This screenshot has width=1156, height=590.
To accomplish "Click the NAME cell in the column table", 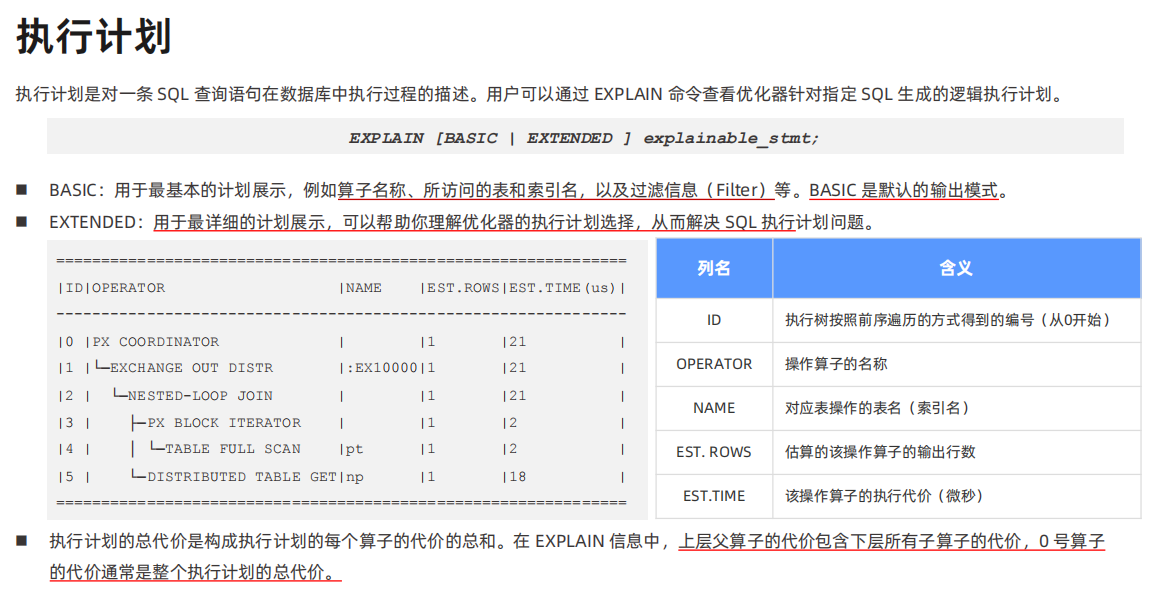I will [714, 408].
